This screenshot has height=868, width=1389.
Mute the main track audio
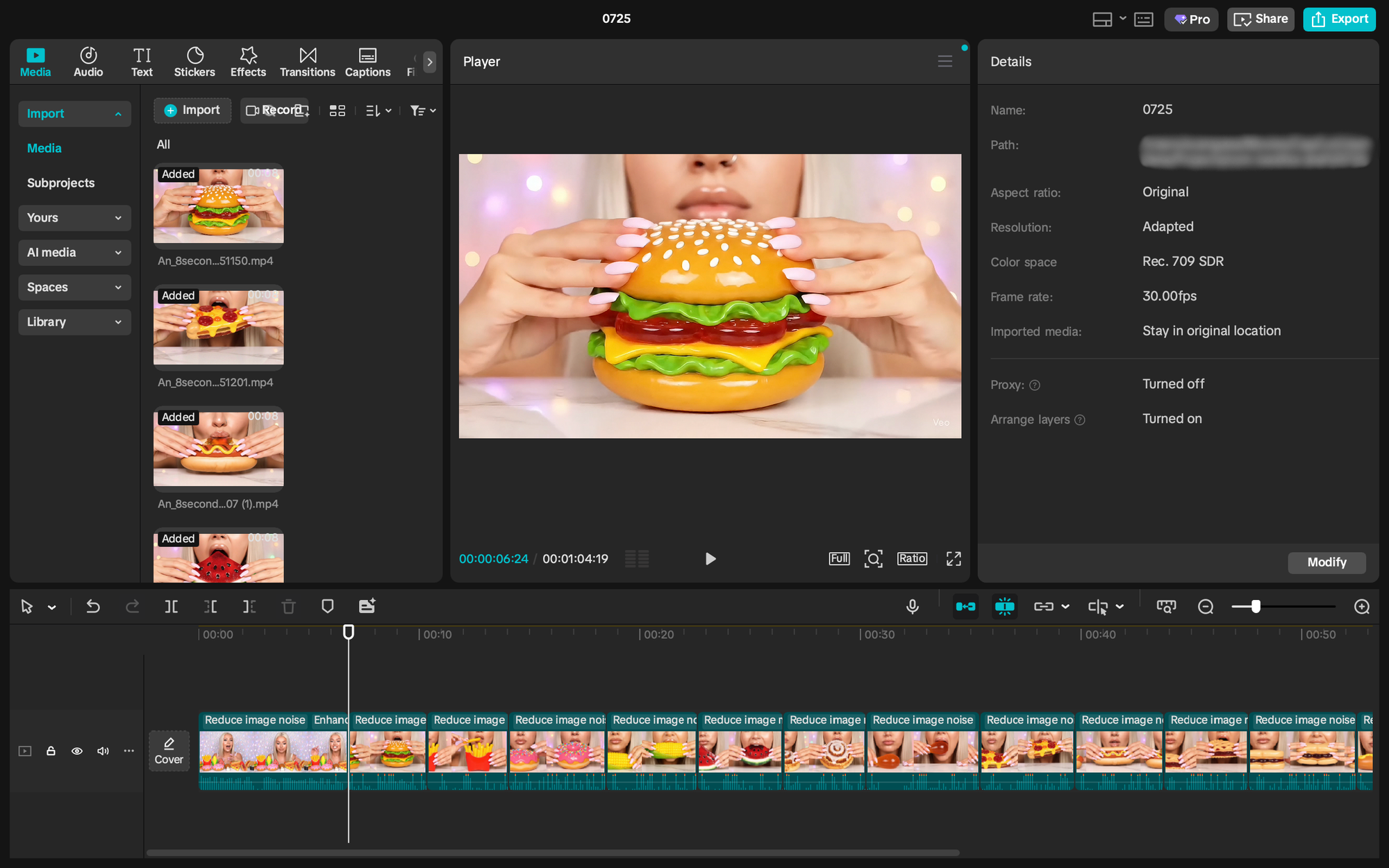[103, 751]
